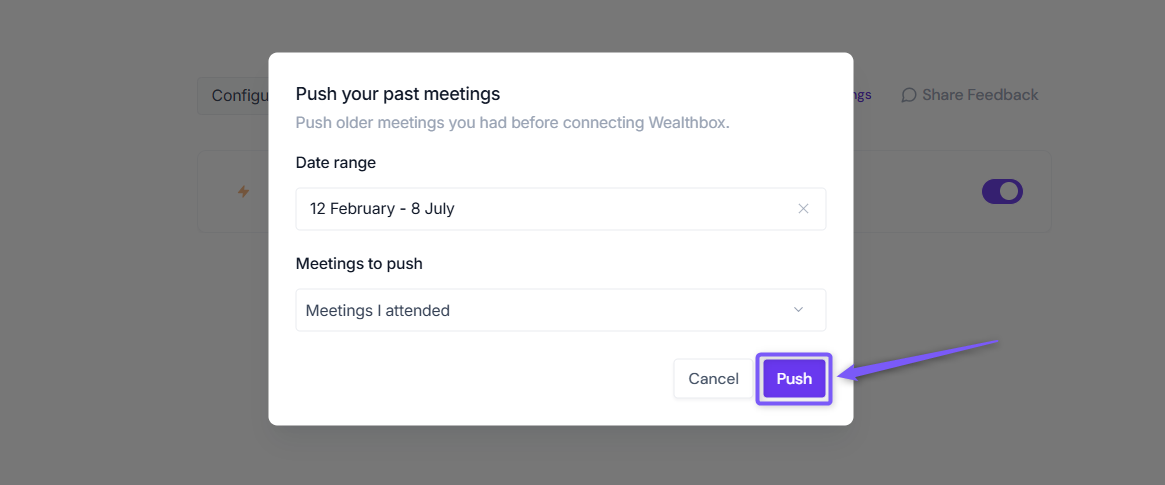Confirm with the purple Push button

point(794,379)
